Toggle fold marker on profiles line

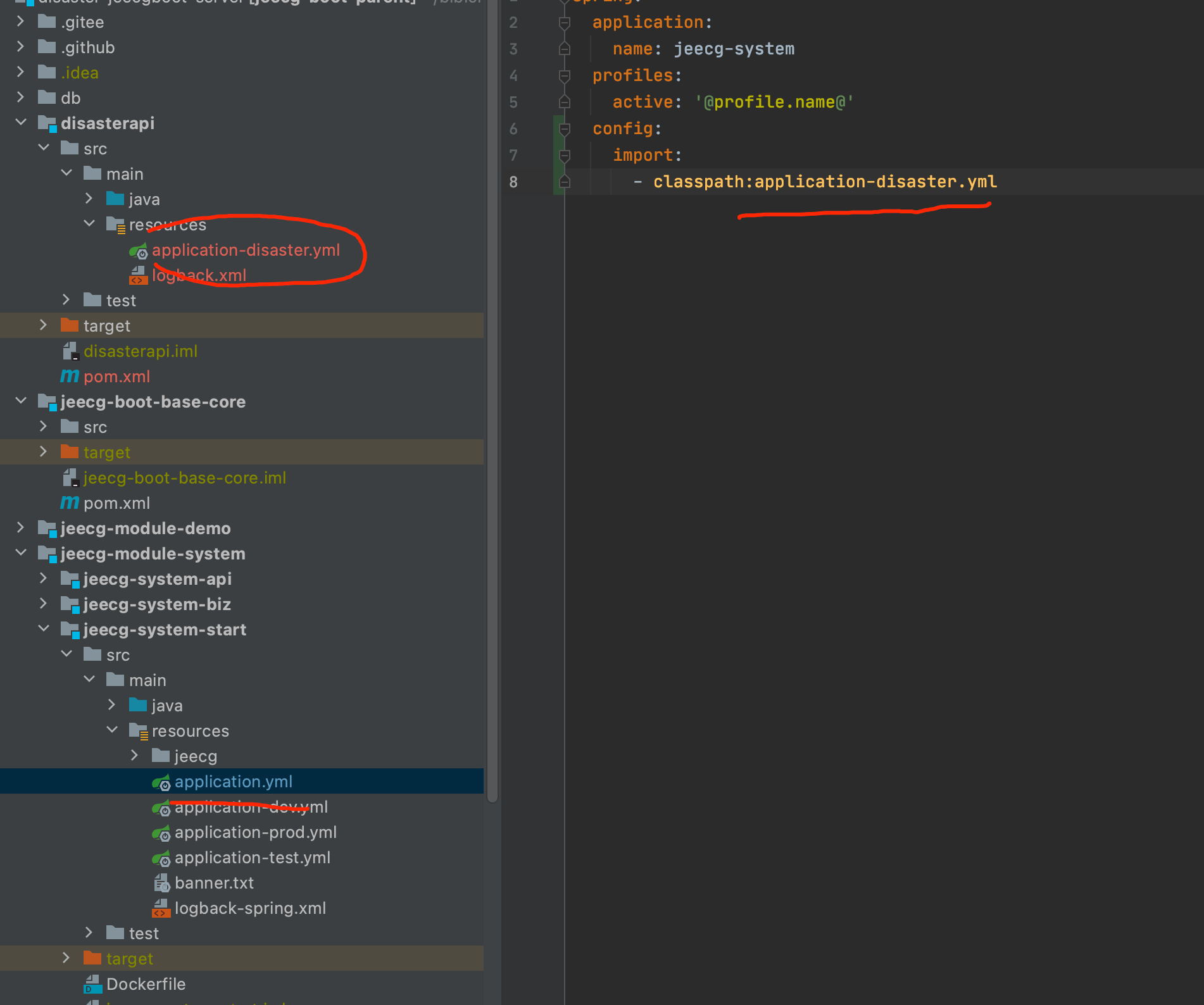click(565, 76)
